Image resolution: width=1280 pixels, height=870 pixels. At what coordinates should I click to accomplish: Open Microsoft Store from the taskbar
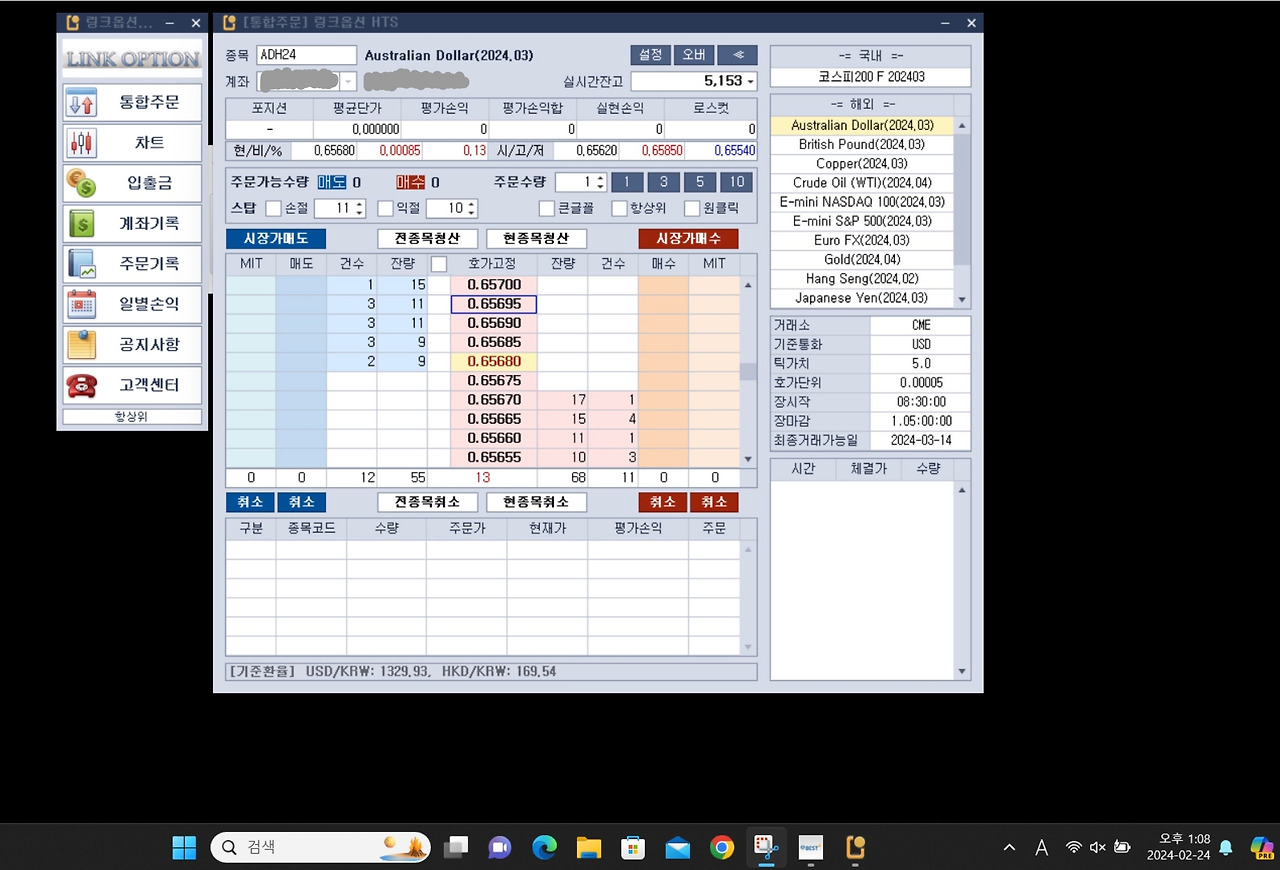633,848
